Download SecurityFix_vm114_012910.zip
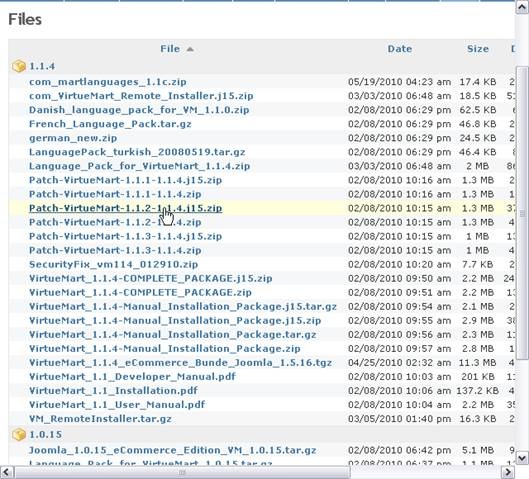 (x=113, y=264)
